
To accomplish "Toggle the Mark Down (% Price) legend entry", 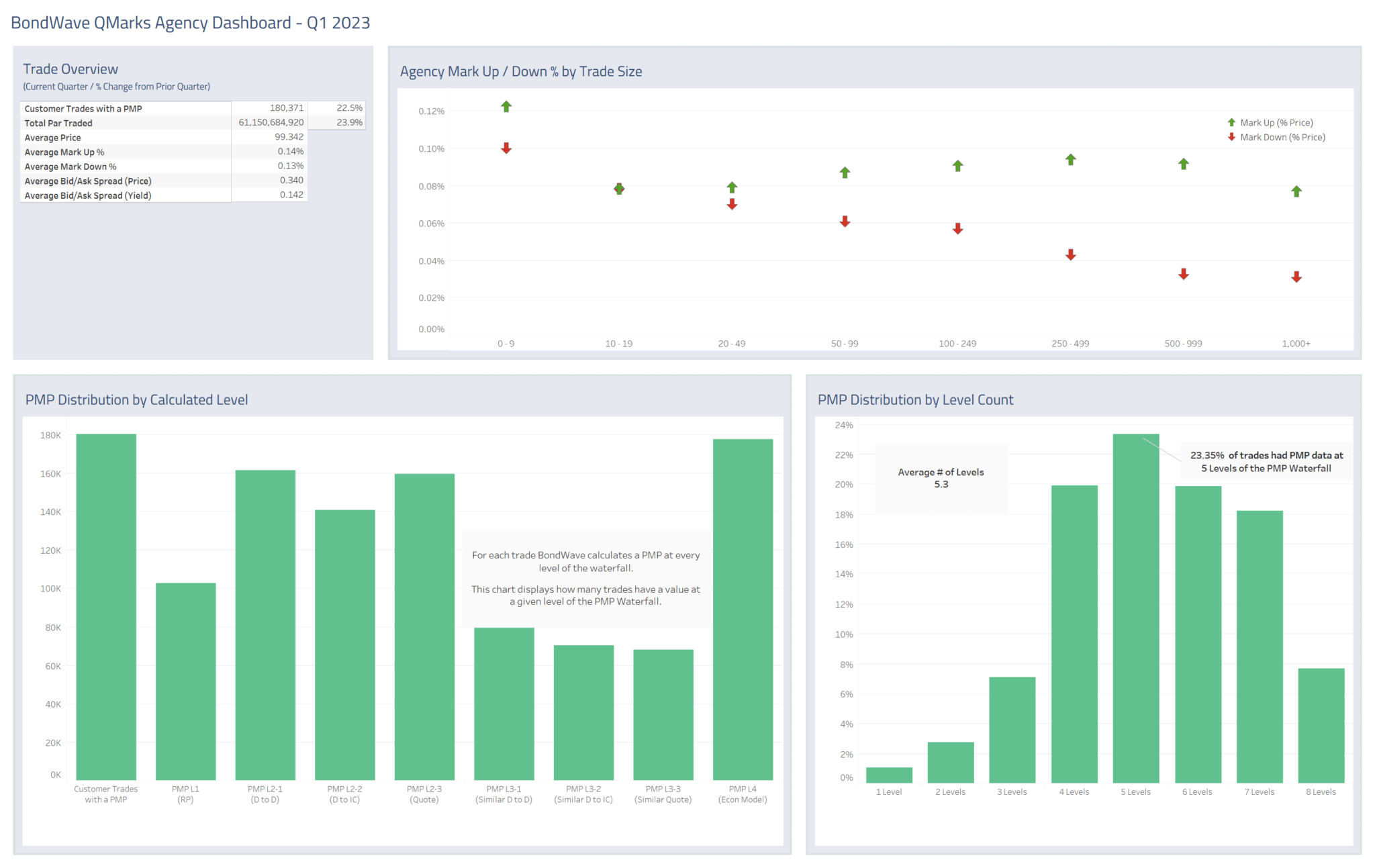I will pos(1282,137).
